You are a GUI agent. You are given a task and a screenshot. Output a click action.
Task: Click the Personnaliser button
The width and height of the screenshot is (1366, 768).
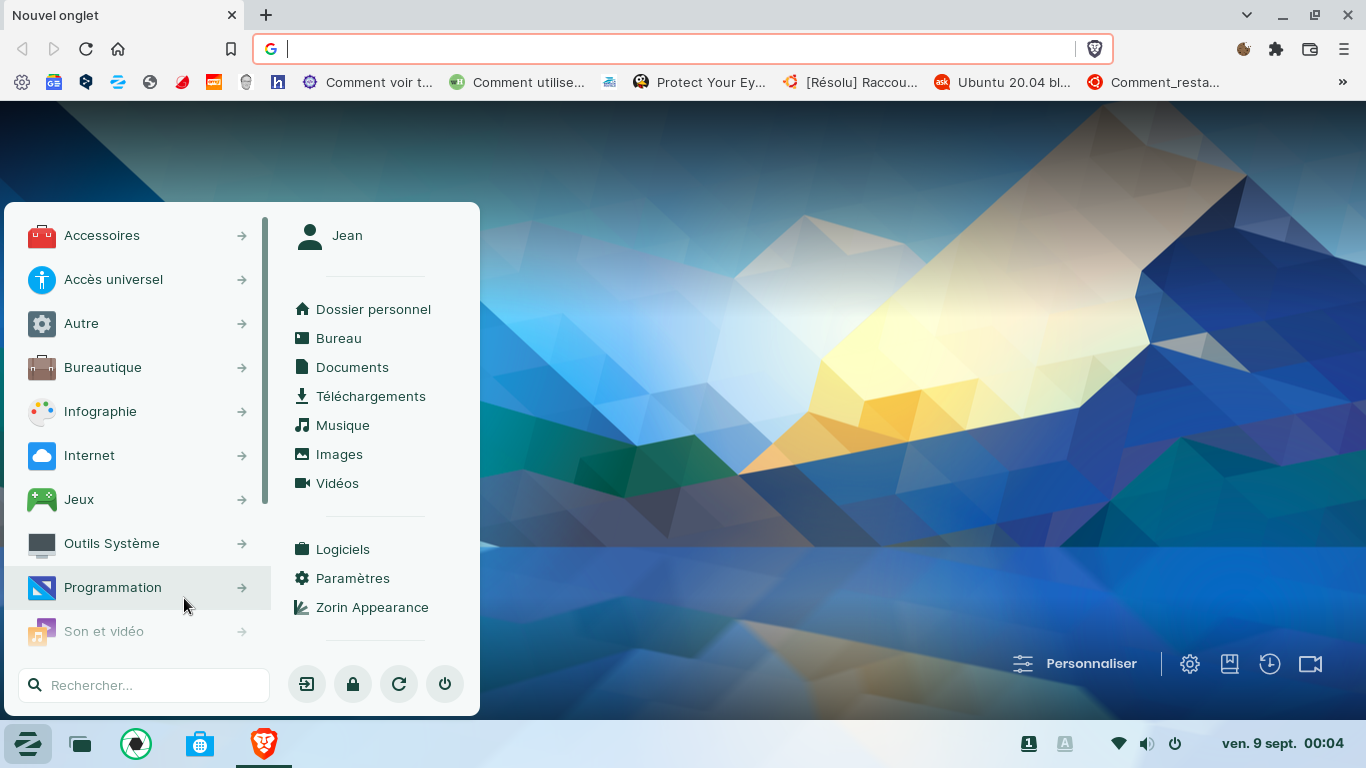pos(1075,664)
